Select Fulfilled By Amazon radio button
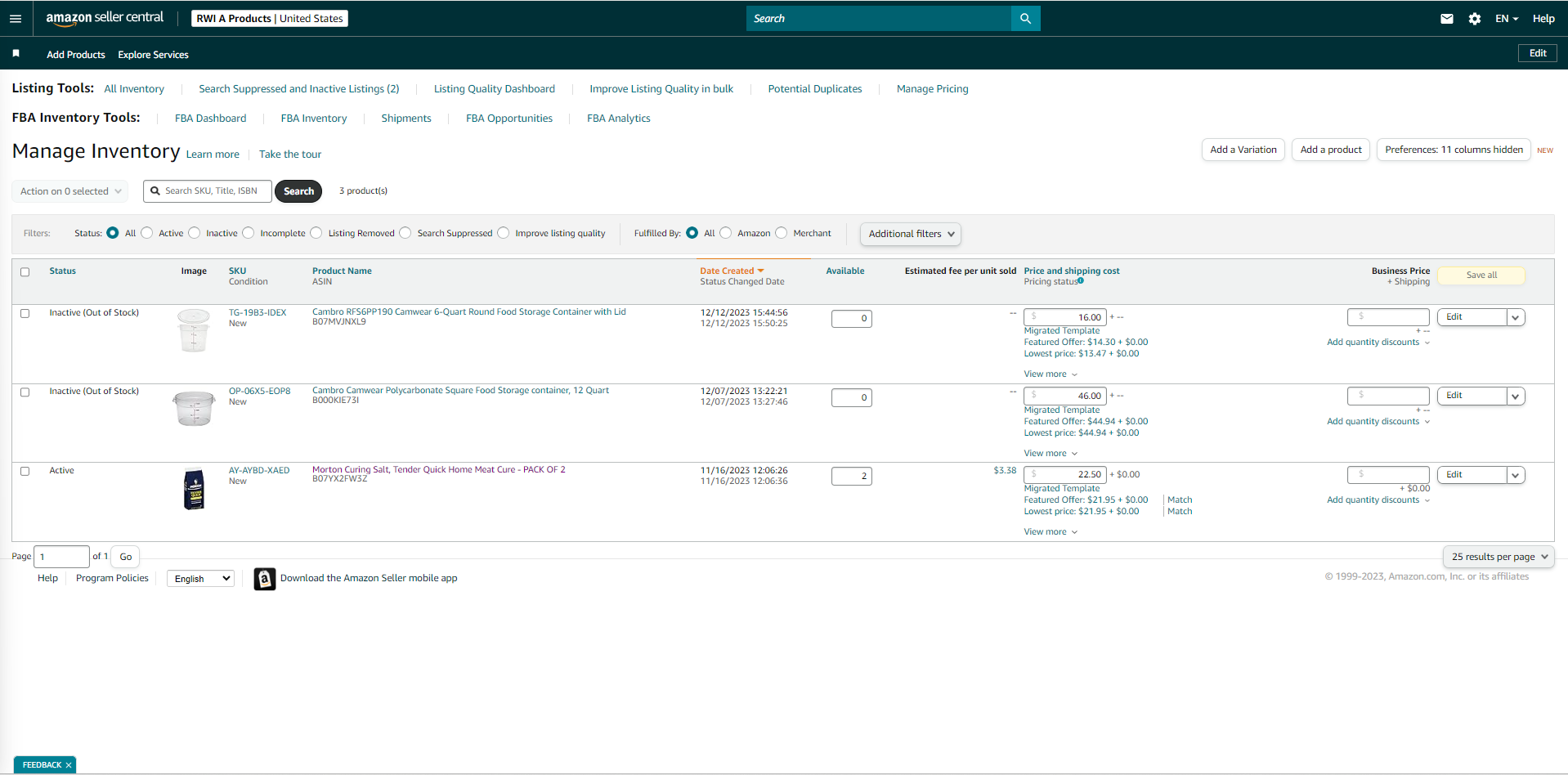The width and height of the screenshot is (1568, 775). click(726, 233)
